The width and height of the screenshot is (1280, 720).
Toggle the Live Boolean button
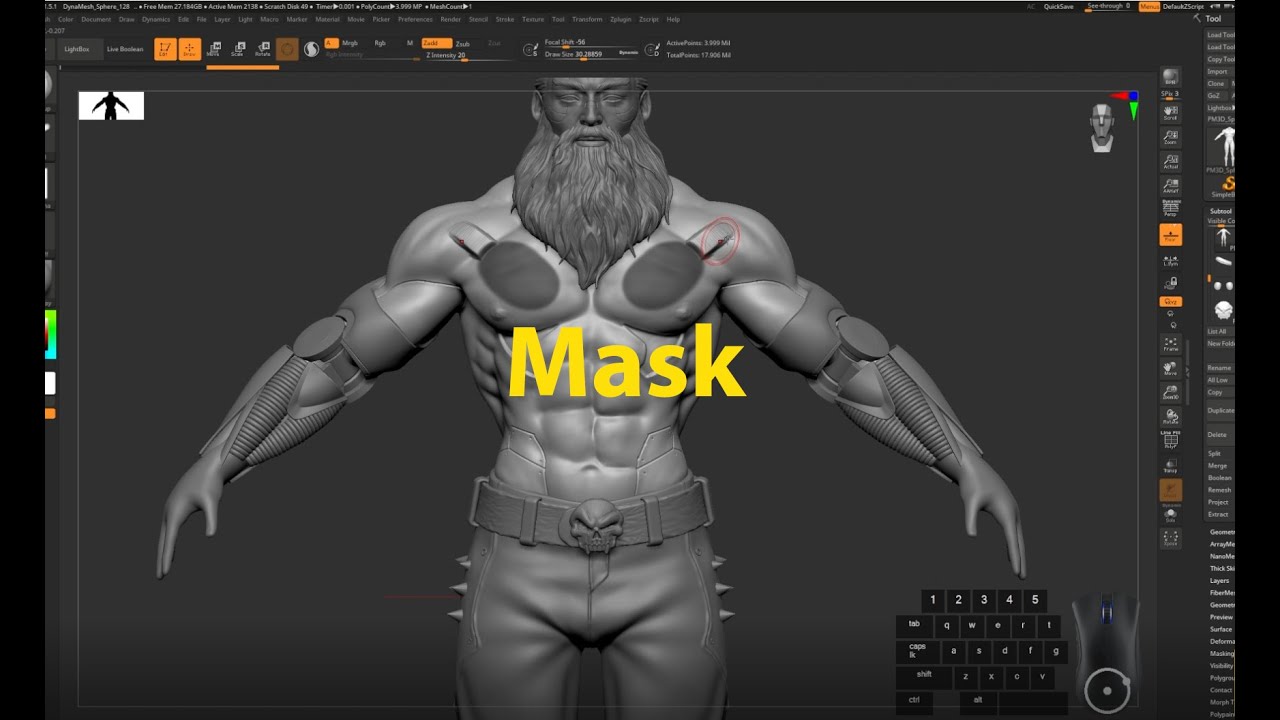coord(125,49)
